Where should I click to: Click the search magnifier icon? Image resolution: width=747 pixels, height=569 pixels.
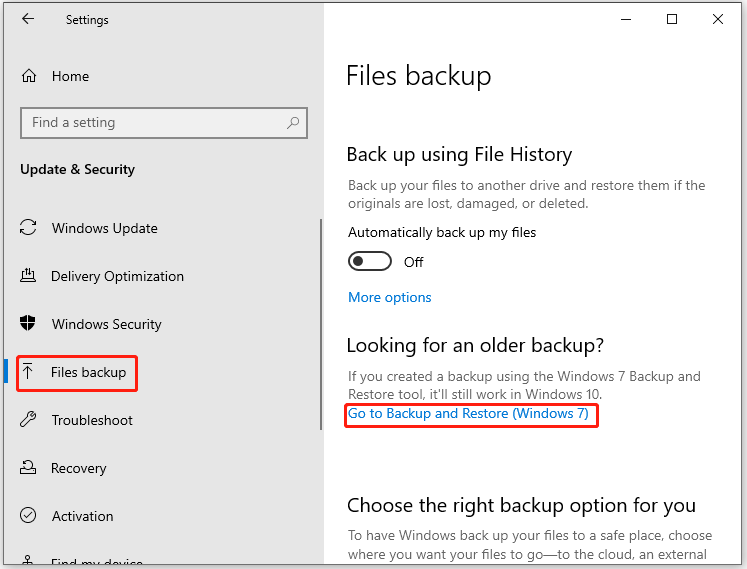coord(293,123)
